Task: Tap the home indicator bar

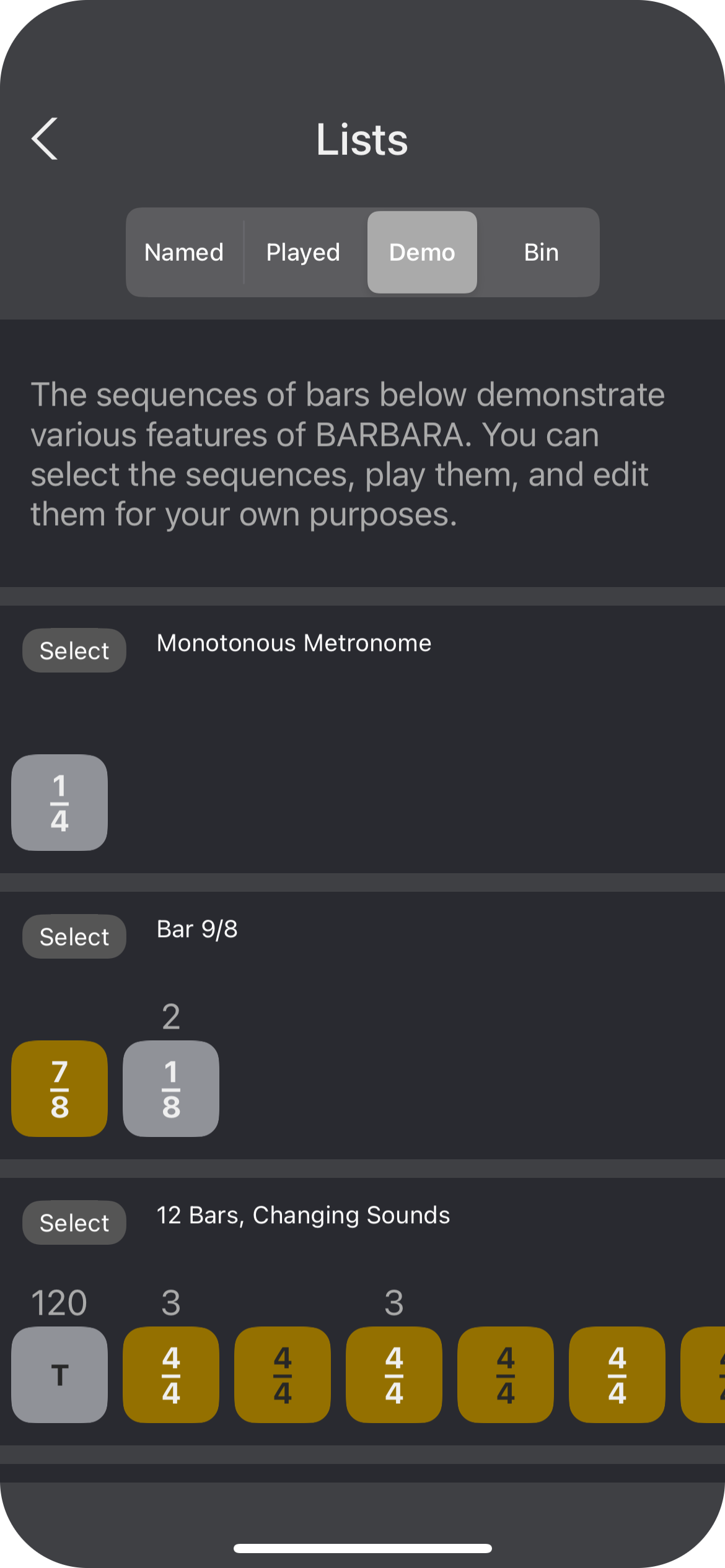Action: [x=362, y=1548]
